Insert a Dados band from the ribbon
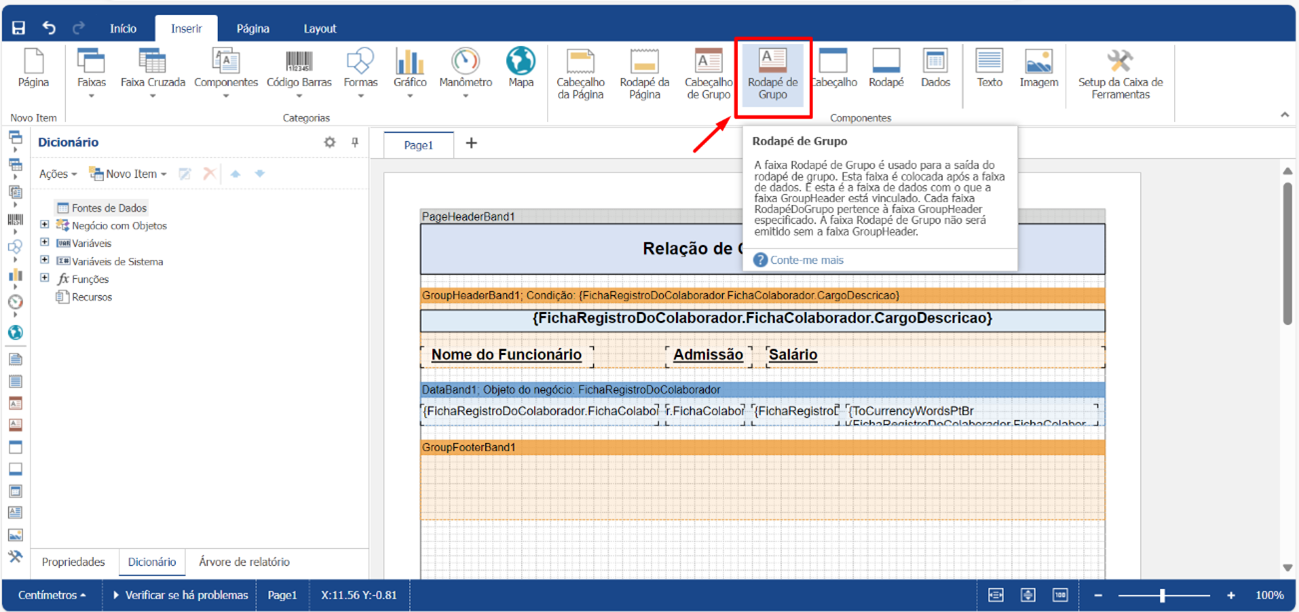This screenshot has height=612, width=1299. pyautogui.click(x=936, y=68)
